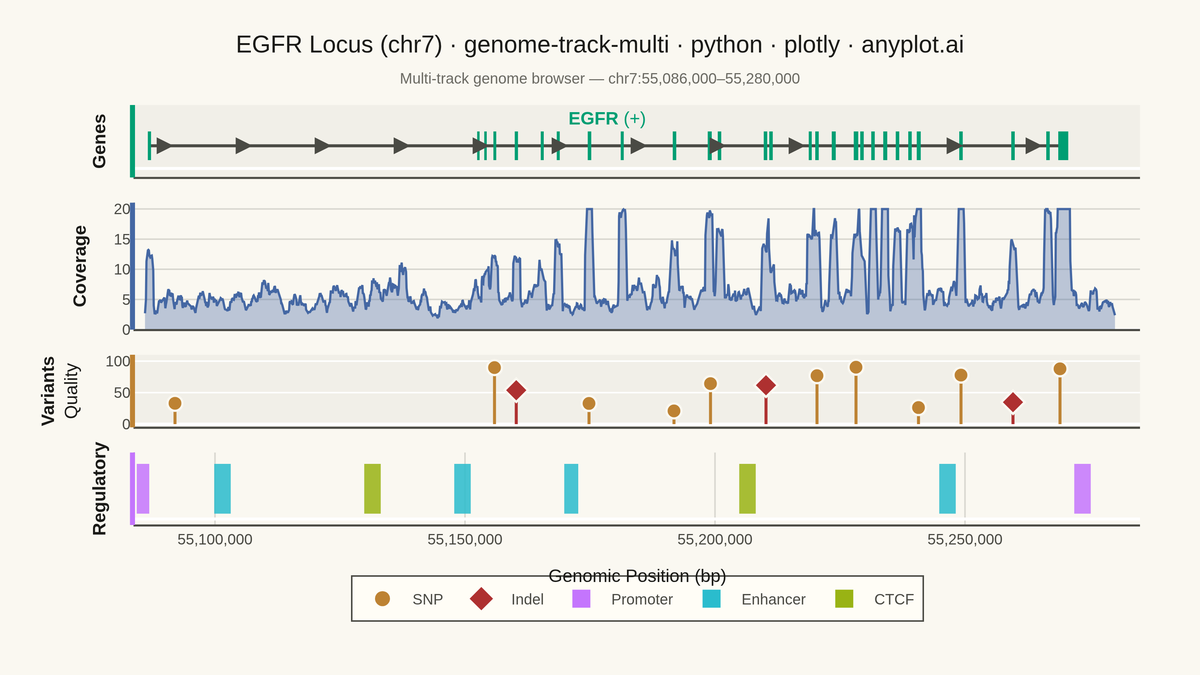Click the SNP circle marker in the legend

382,599
